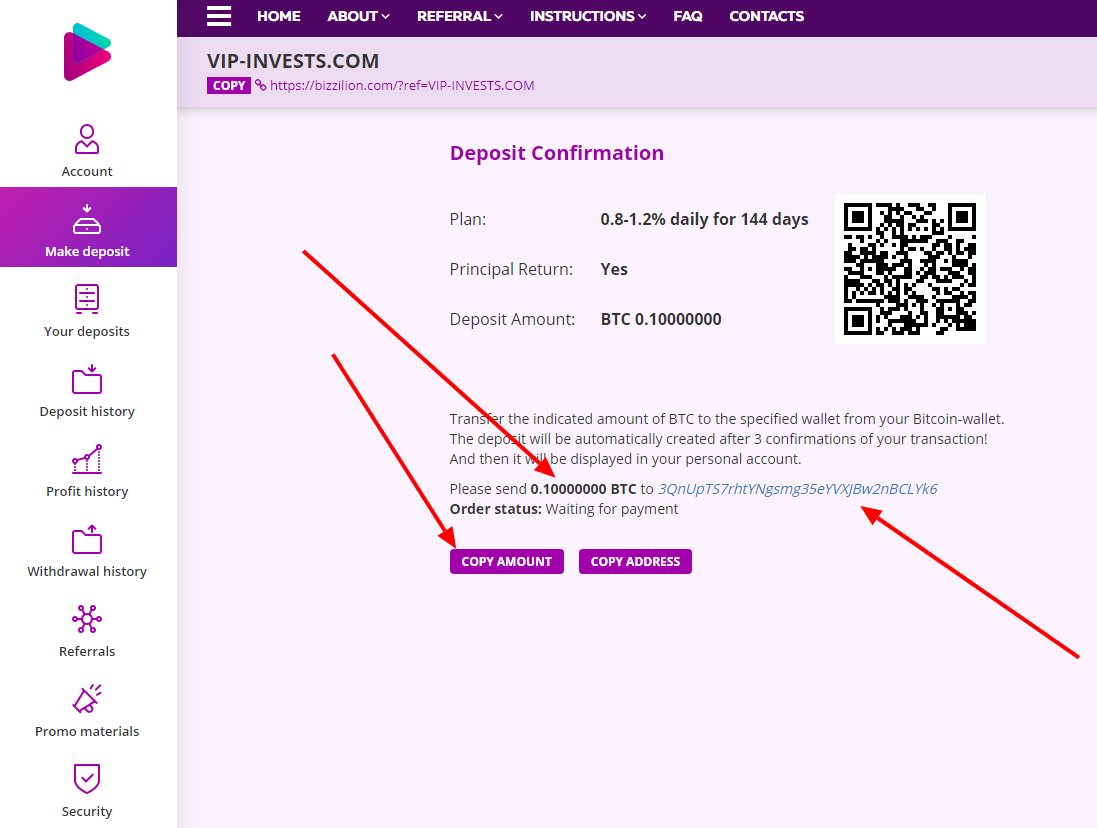Open the Security shield icon

pos(87,779)
